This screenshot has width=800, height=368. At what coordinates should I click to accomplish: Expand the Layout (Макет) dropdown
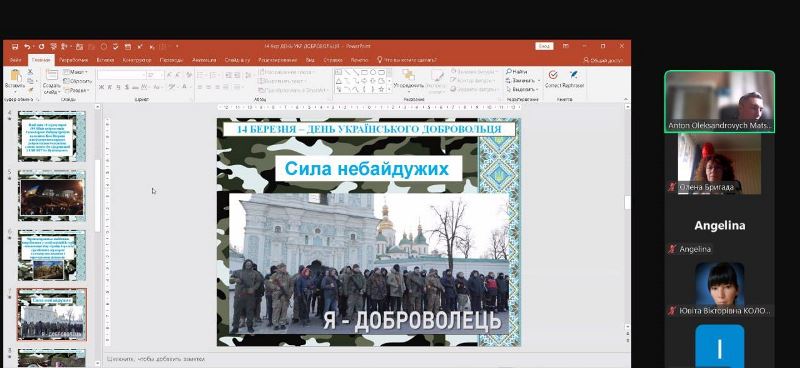(76, 72)
